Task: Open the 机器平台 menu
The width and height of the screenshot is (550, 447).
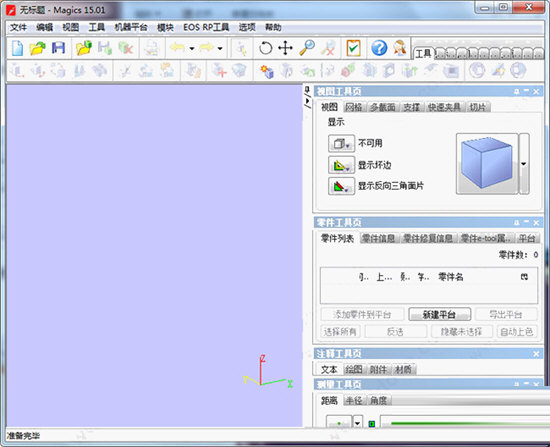Action: pos(131,27)
